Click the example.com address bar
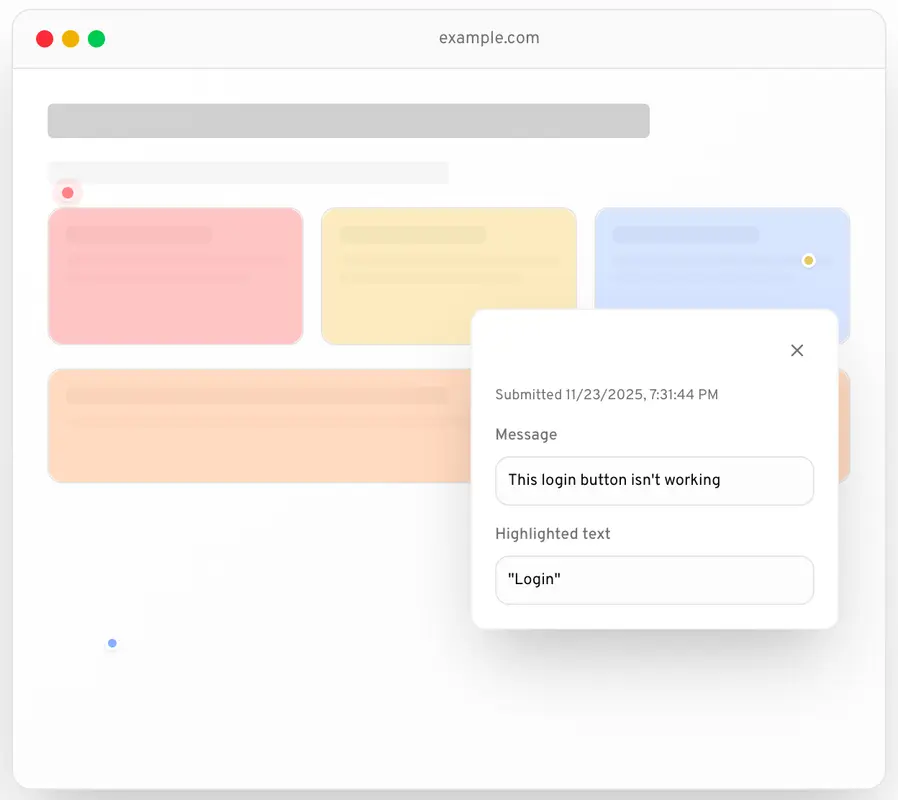 489,38
